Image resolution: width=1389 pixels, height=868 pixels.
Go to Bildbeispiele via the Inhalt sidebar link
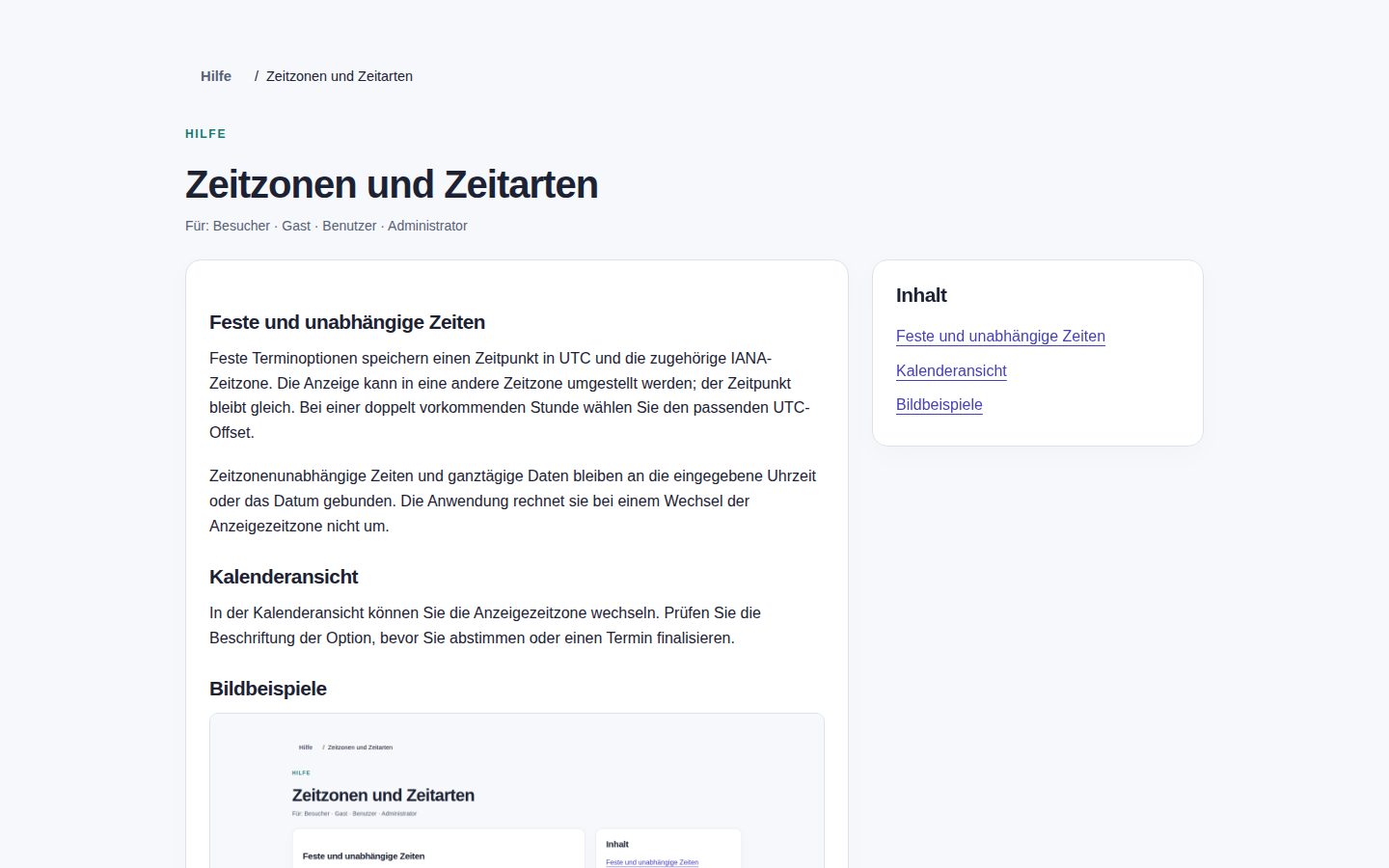click(x=940, y=405)
